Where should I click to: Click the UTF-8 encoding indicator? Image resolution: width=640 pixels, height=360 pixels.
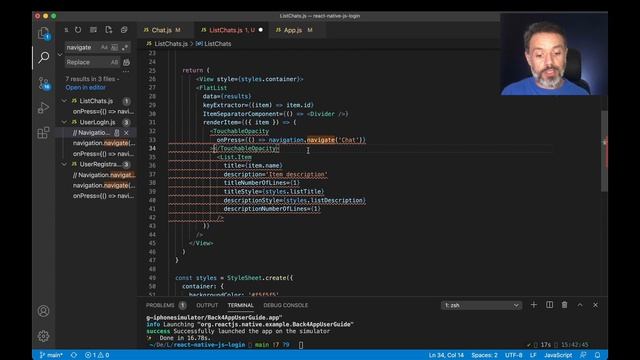click(513, 355)
